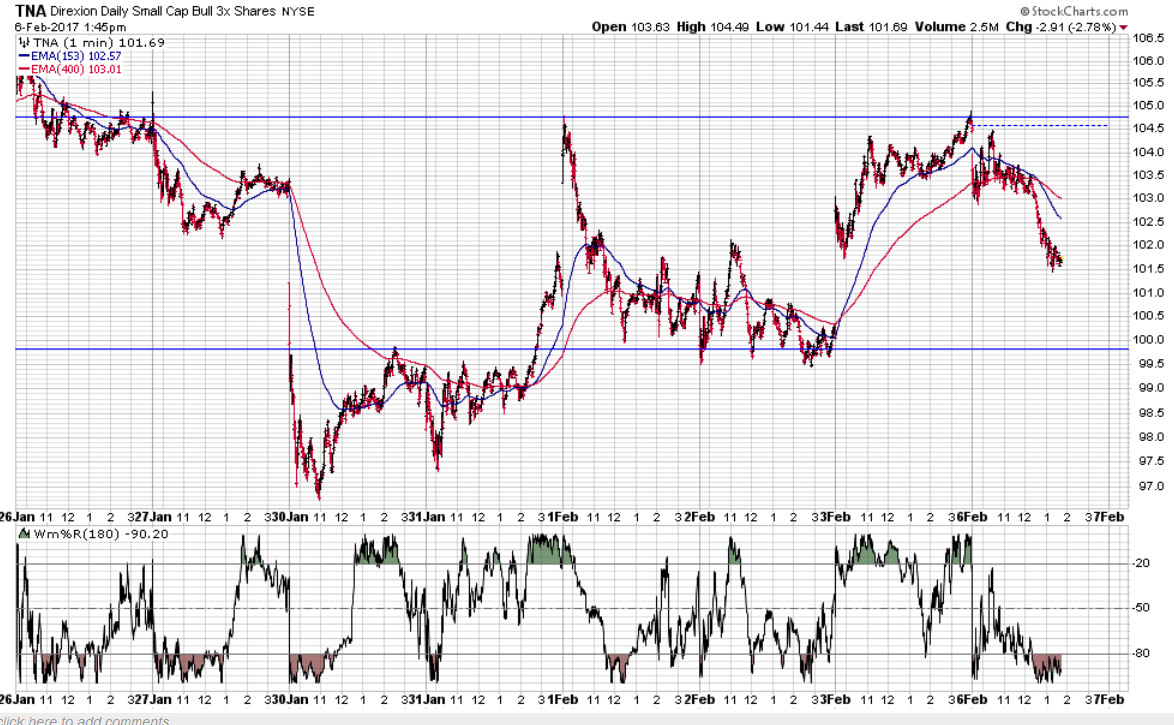
Task: Click the blue line swatch for EMA(153)
Action: click(24, 56)
